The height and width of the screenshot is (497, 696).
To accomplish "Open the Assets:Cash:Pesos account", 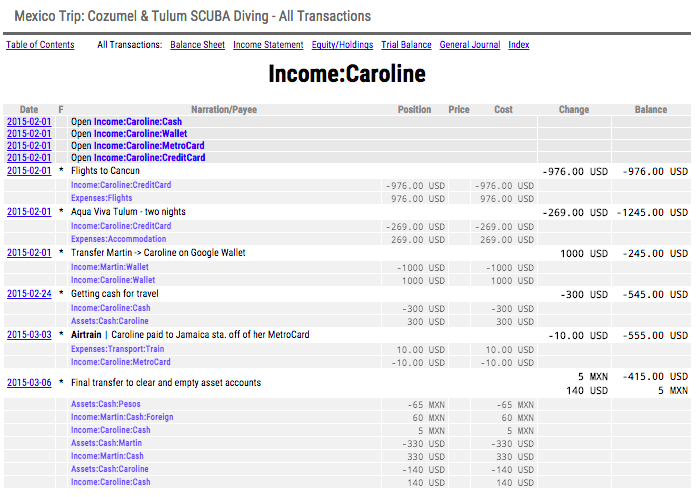I will [106, 404].
